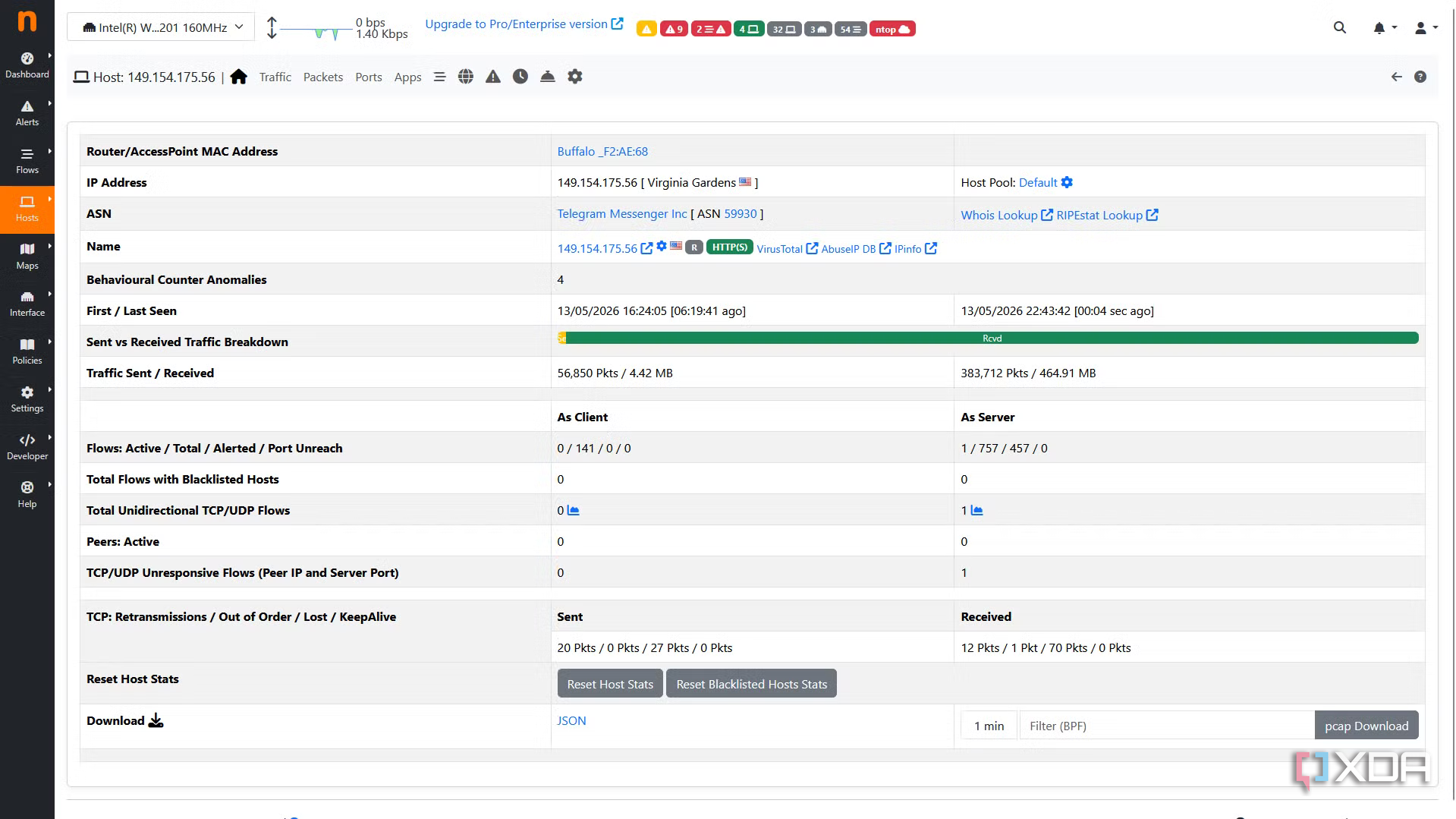Click the pcap Download button
Screen dimensions: 1456x819
tap(1366, 726)
